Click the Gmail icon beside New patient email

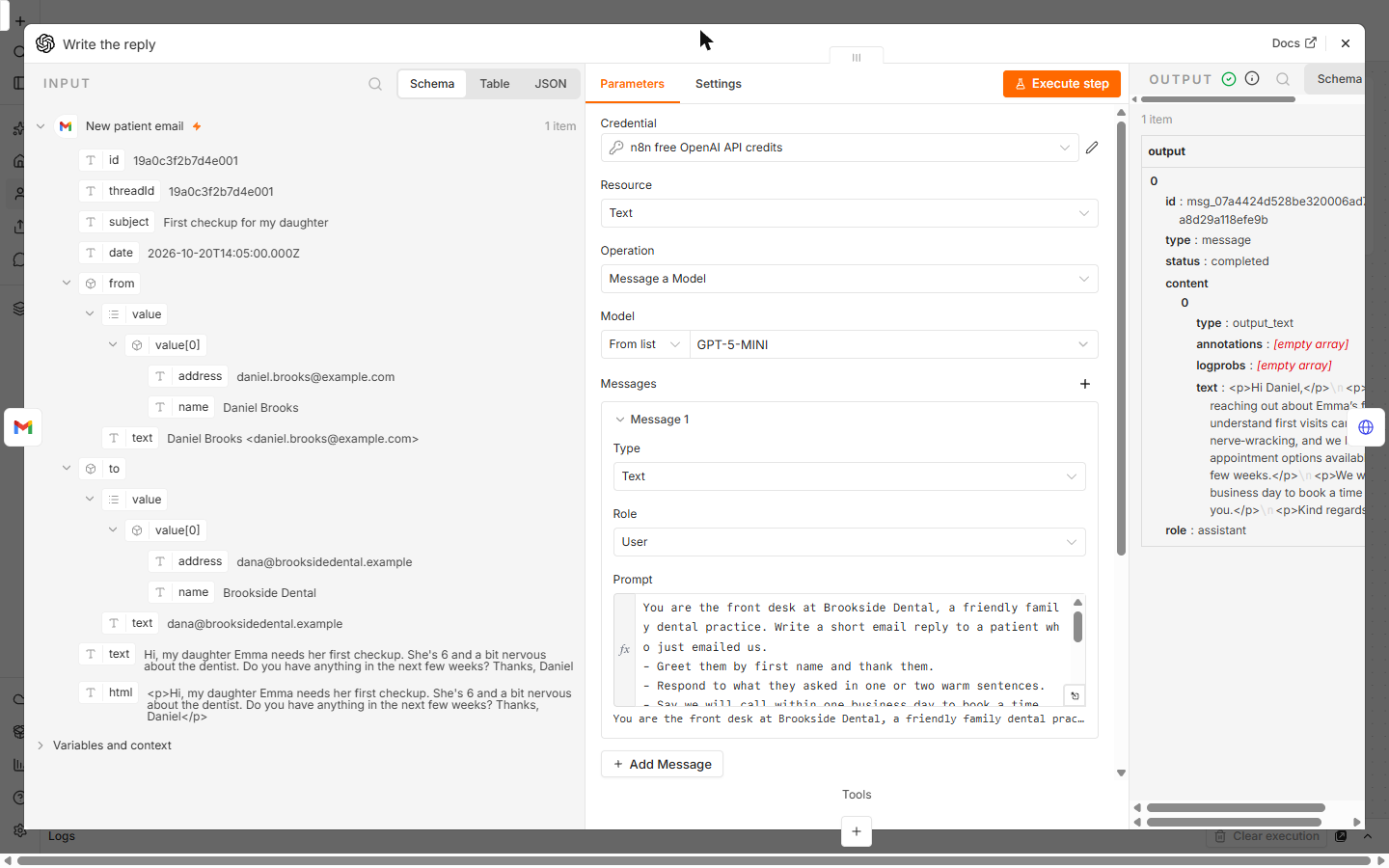65,126
